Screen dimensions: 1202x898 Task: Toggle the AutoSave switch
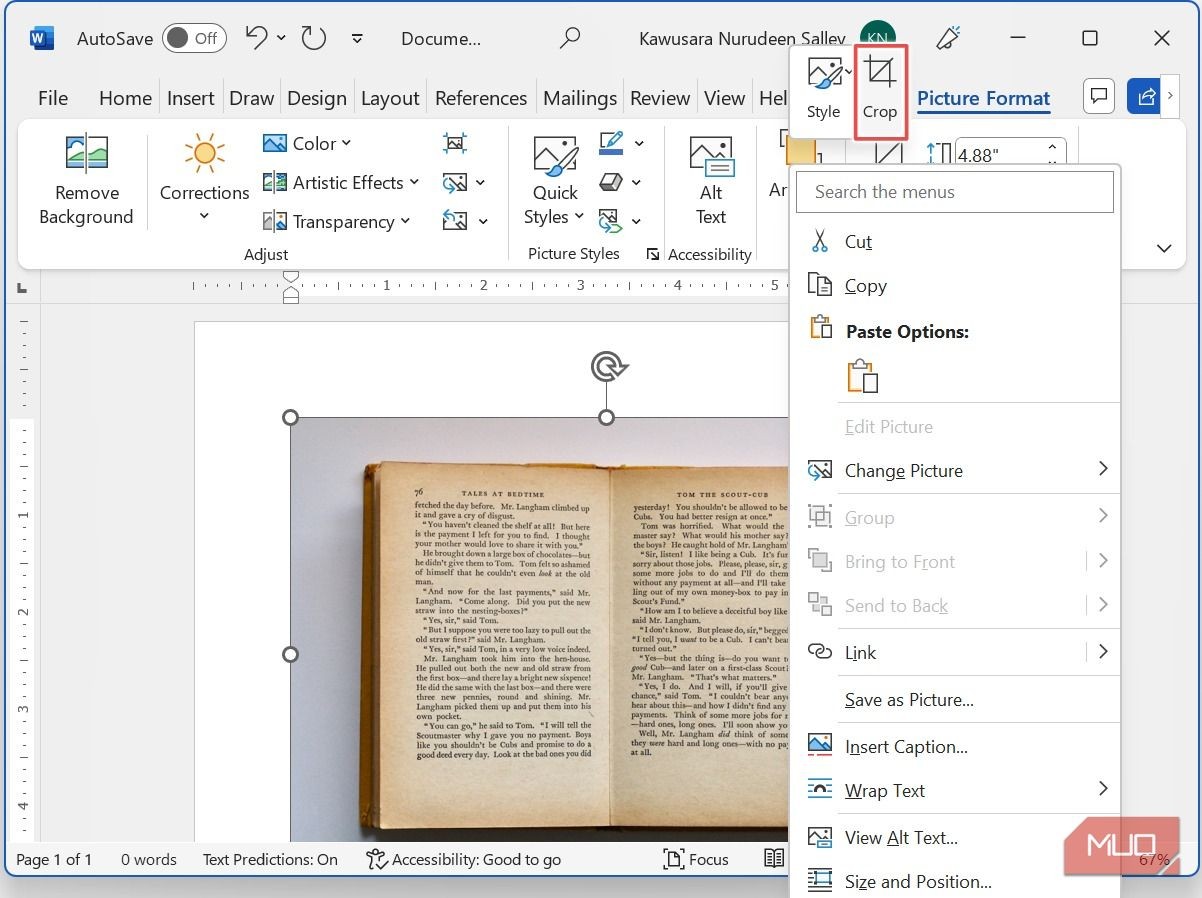coord(194,38)
